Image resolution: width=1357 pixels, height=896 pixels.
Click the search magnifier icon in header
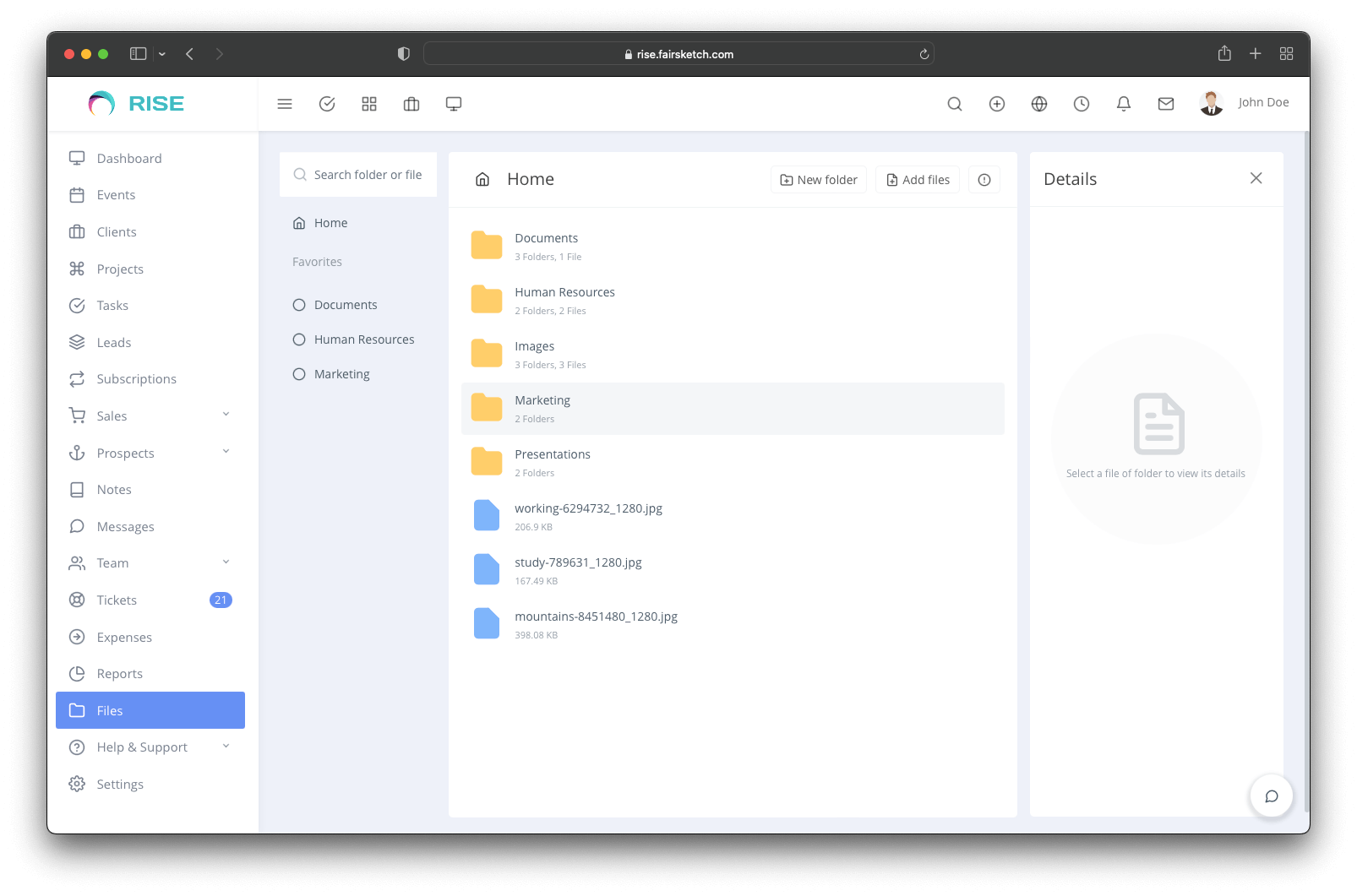[x=955, y=104]
